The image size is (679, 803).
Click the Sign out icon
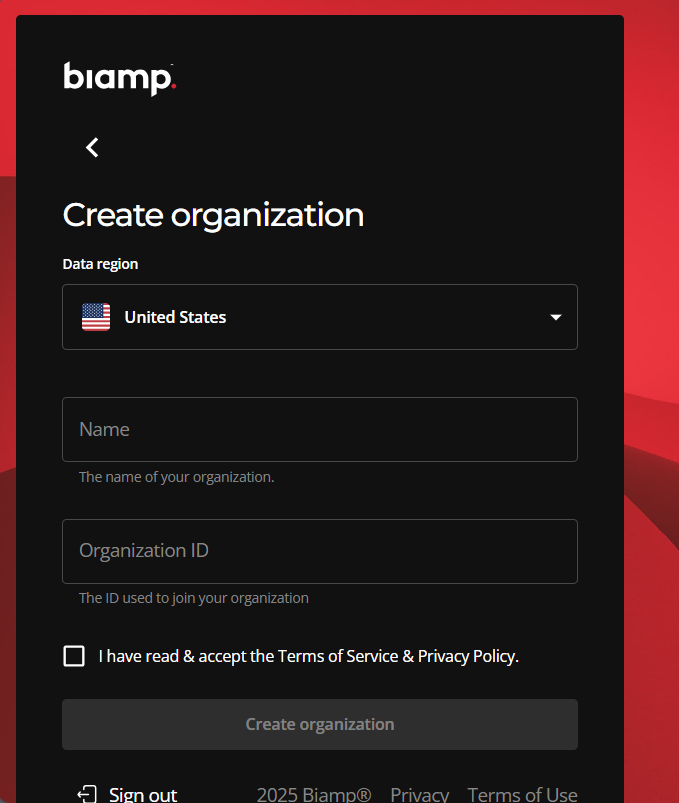[87, 794]
